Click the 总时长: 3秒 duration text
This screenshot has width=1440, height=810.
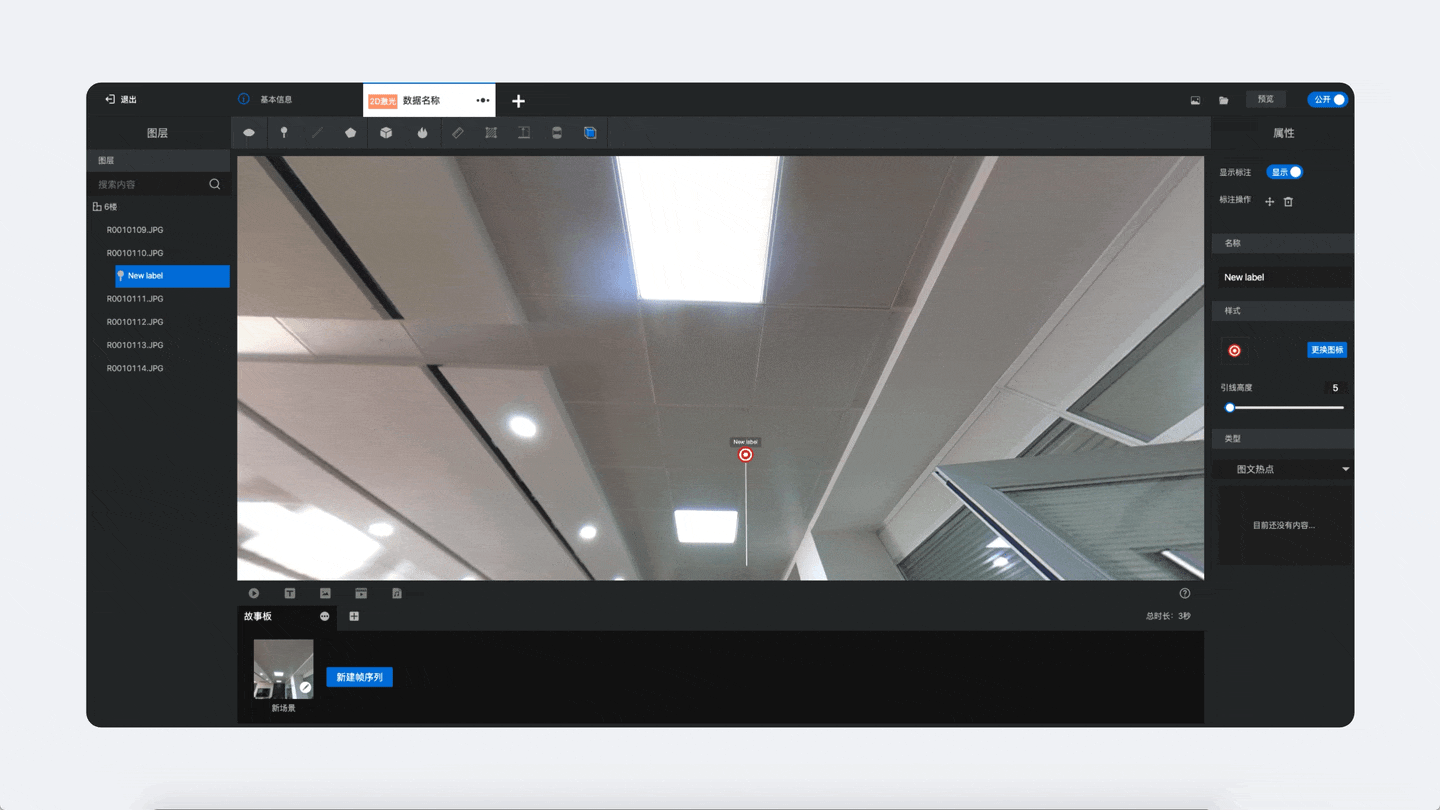[x=1168, y=616]
